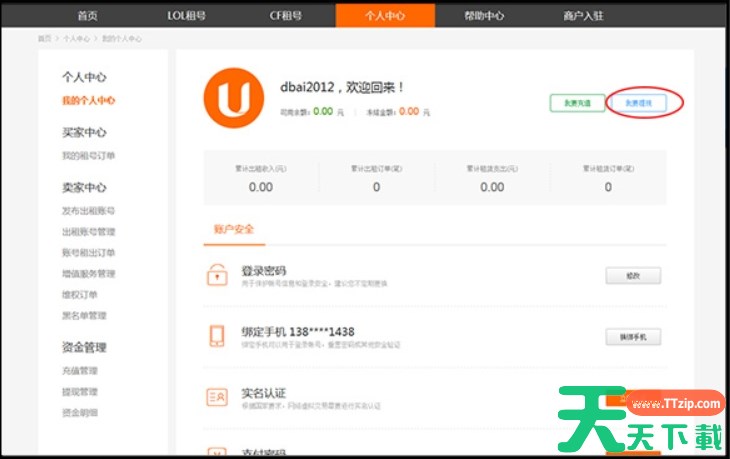
Task: Click the orange U profile avatar
Action: (233, 101)
